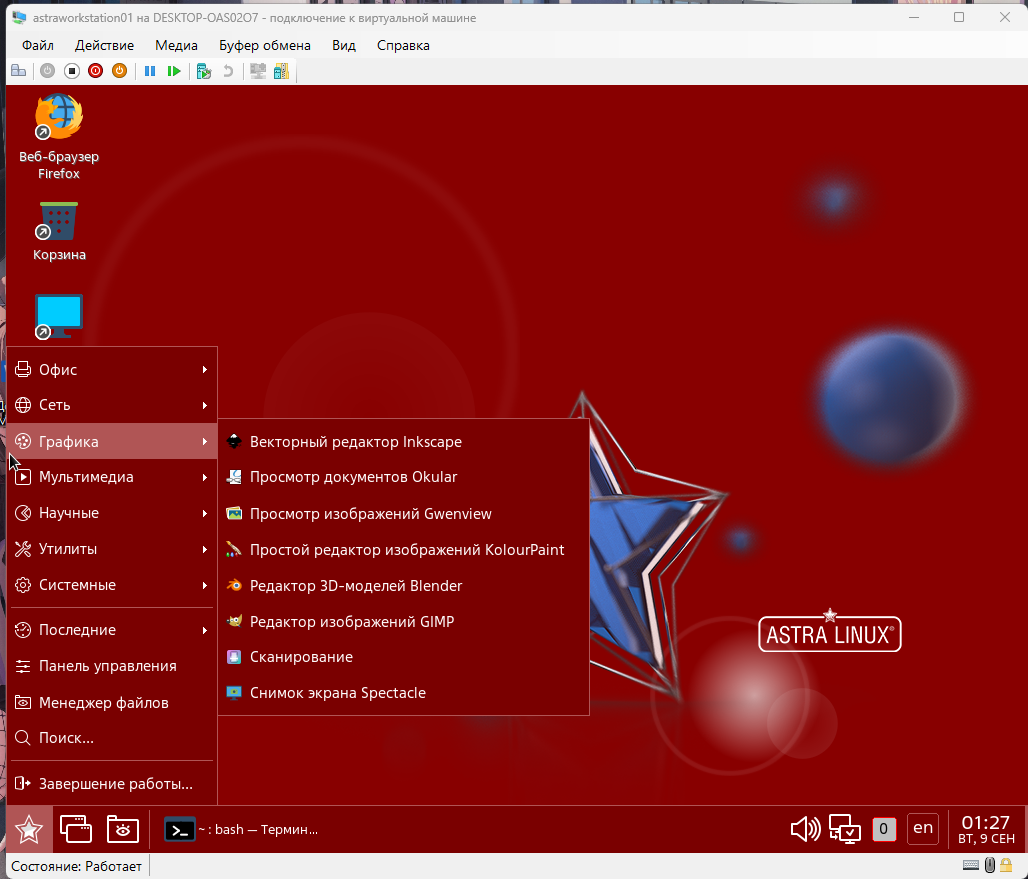
Task: Start KolourPaint simple image editor
Action: (406, 549)
